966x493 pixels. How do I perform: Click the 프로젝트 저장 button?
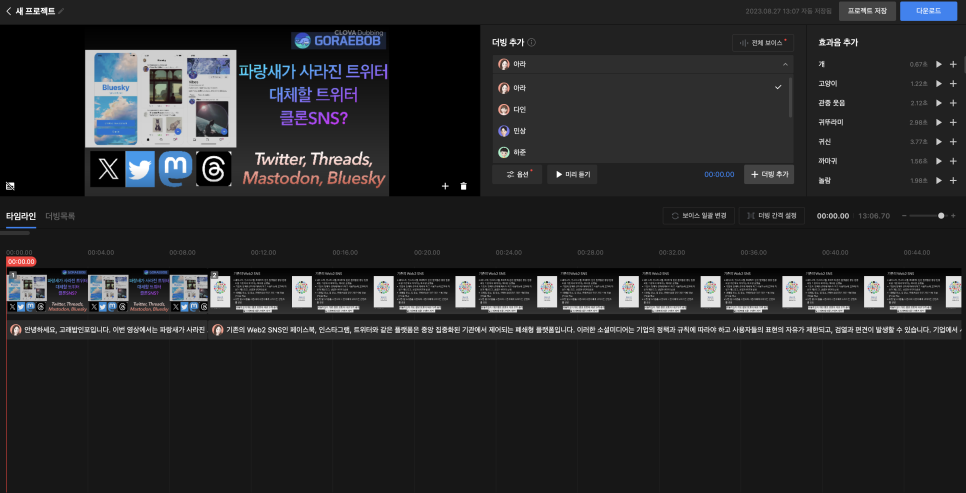[867, 11]
